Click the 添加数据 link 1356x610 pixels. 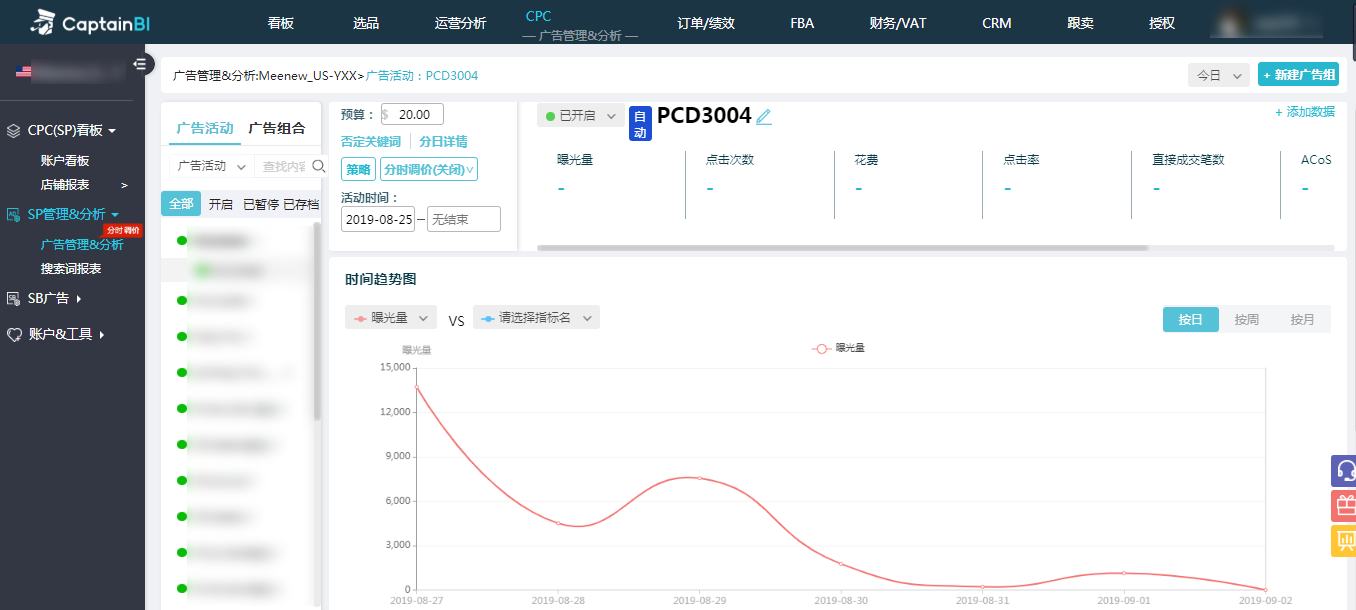click(x=1305, y=112)
